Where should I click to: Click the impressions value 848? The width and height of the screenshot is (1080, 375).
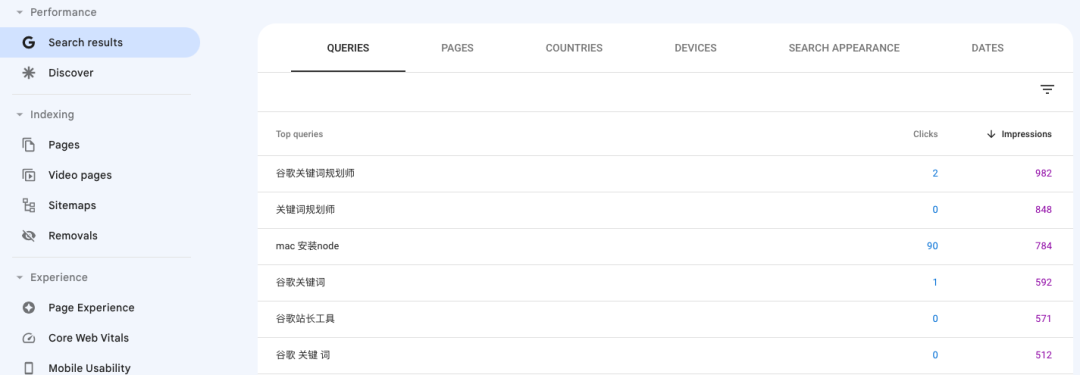[1043, 210]
